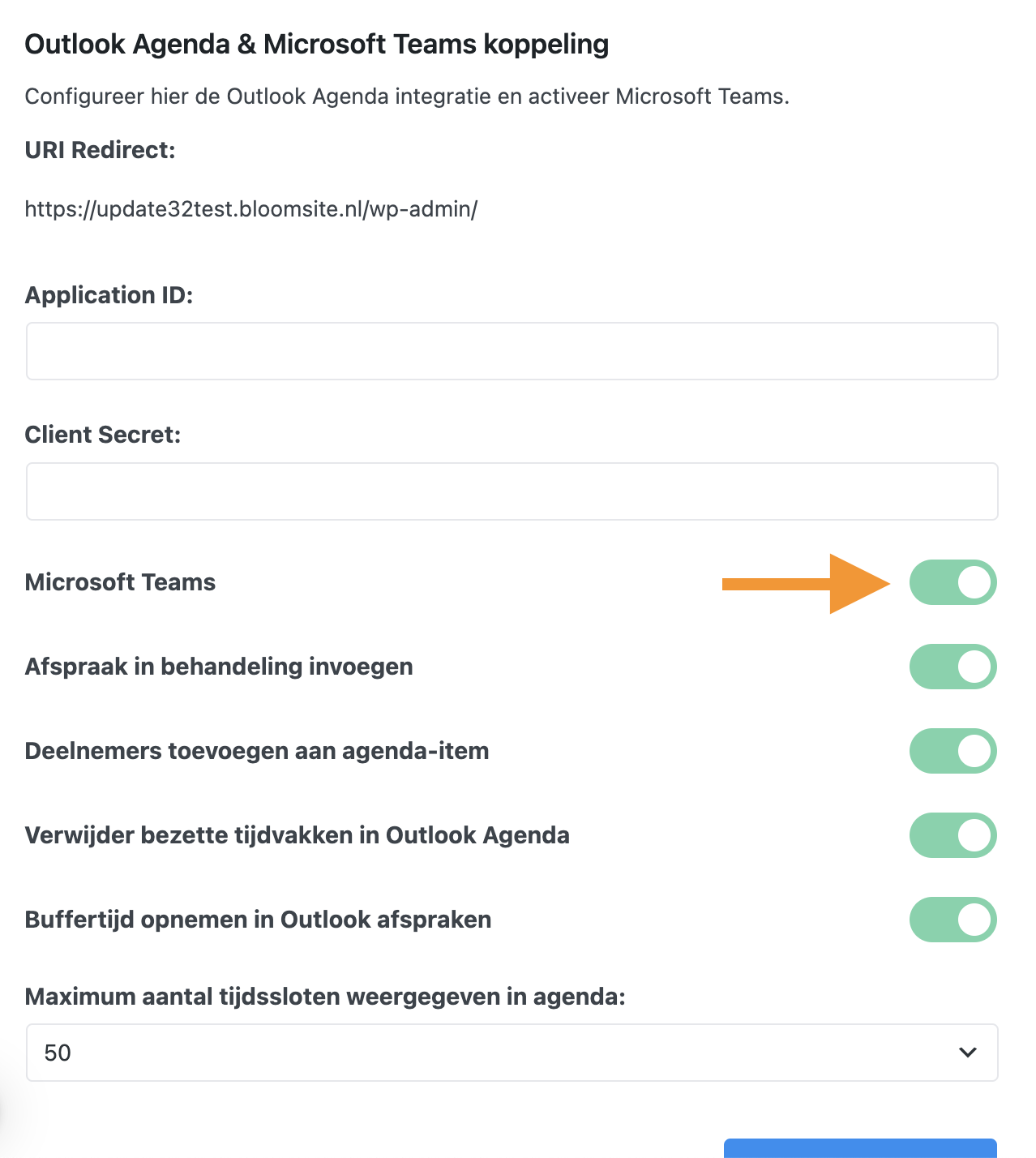Turn off Deelnemers toevoegen aan agenda-item
Screen dimensions: 1036x1158
(x=953, y=751)
